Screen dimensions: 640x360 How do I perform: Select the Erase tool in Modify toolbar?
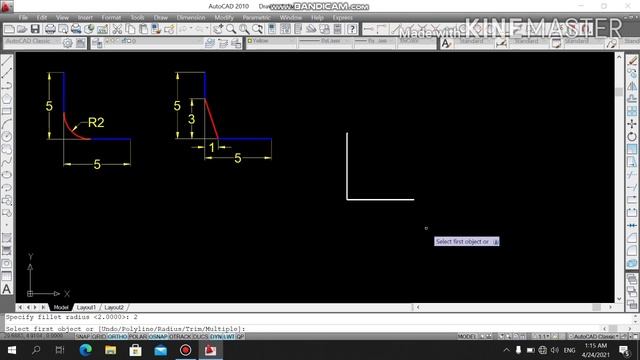coord(632,61)
